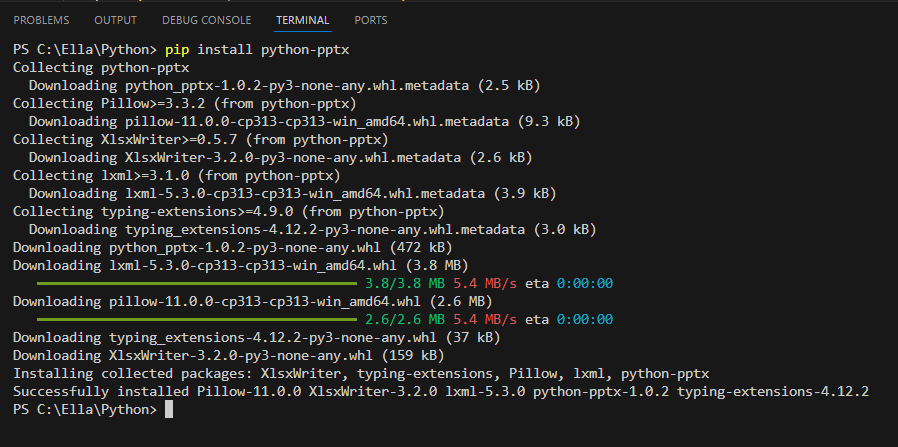This screenshot has width=898, height=447.
Task: Click the 'Collecting Pillow>=3.3.2' line
Action: click(x=185, y=104)
